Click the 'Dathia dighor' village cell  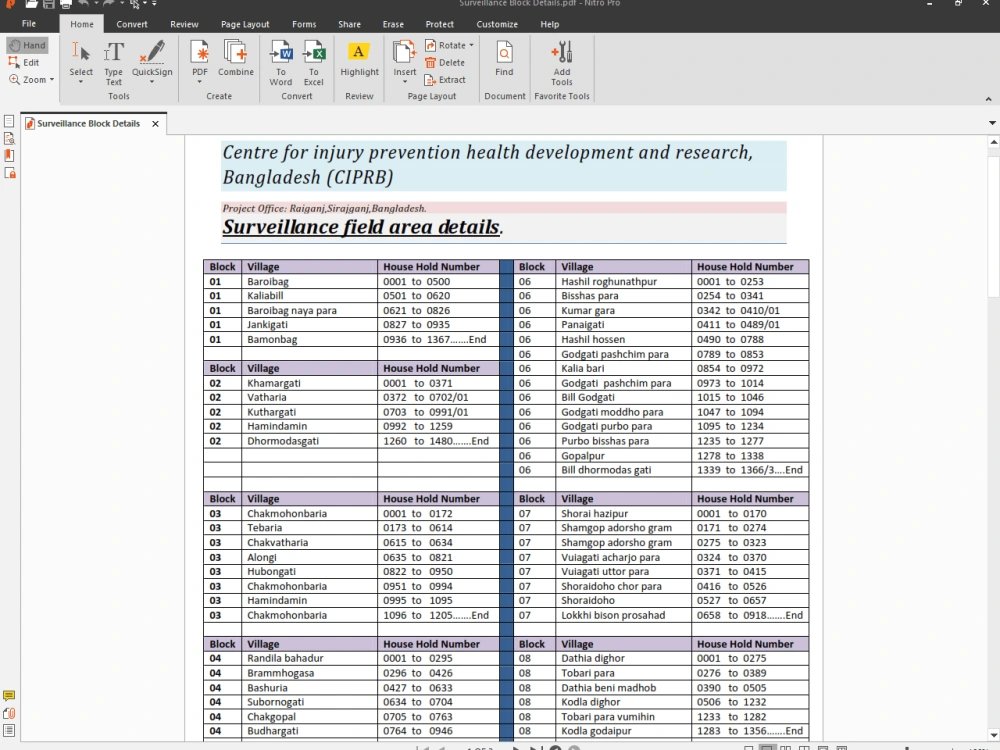623,658
